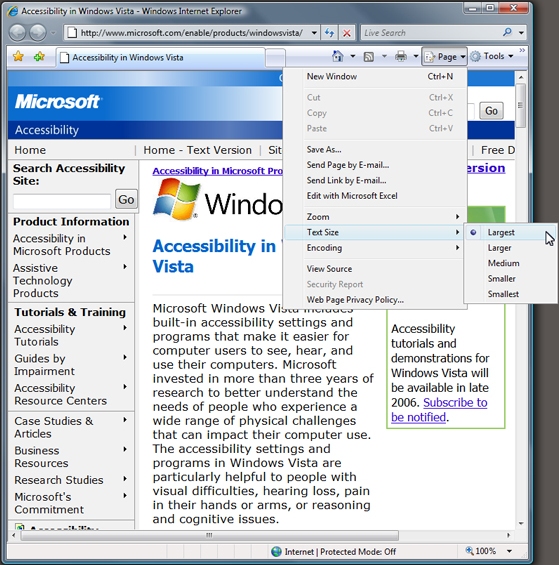Click the New Tab button

[275, 58]
